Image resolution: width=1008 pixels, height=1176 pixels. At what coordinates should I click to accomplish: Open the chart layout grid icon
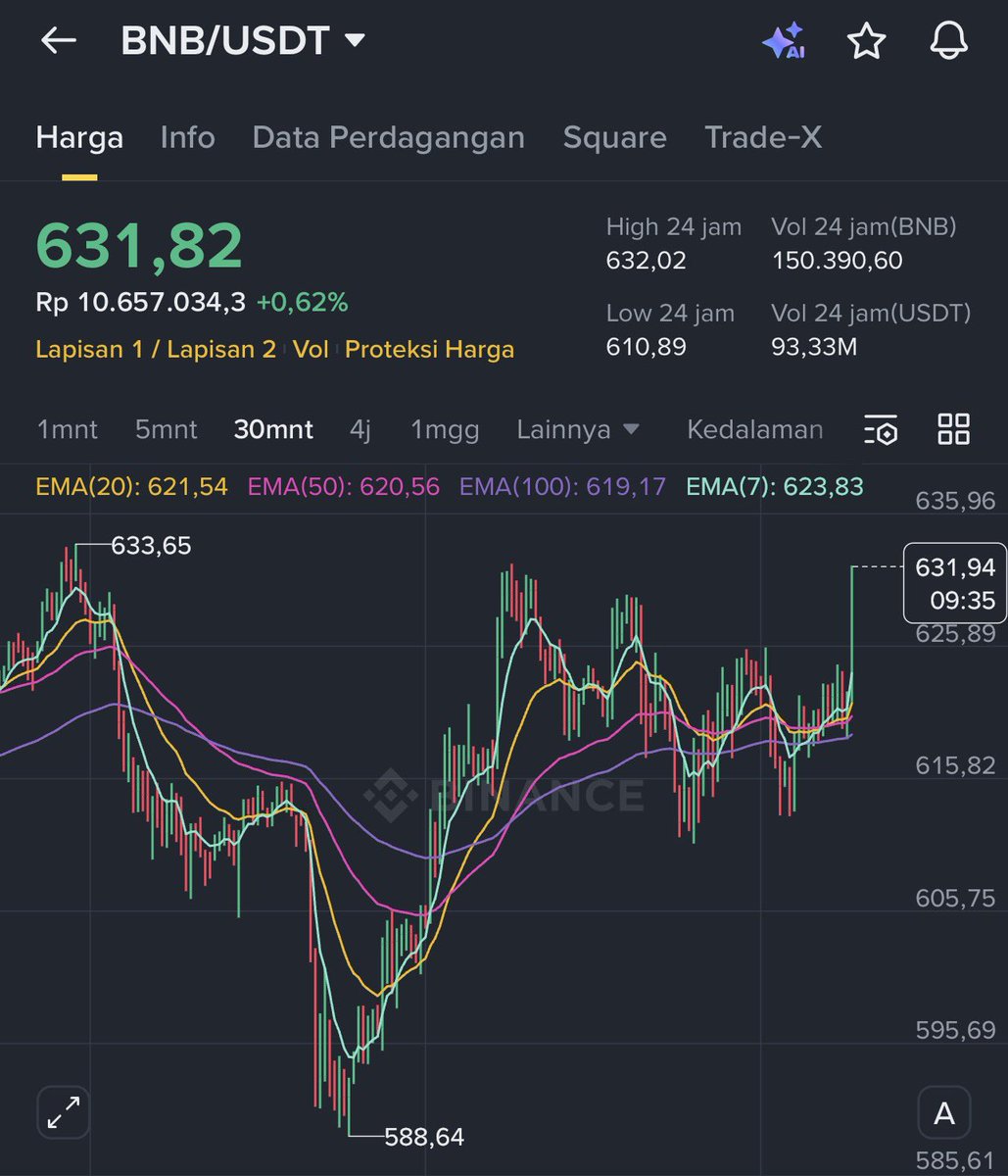[953, 429]
